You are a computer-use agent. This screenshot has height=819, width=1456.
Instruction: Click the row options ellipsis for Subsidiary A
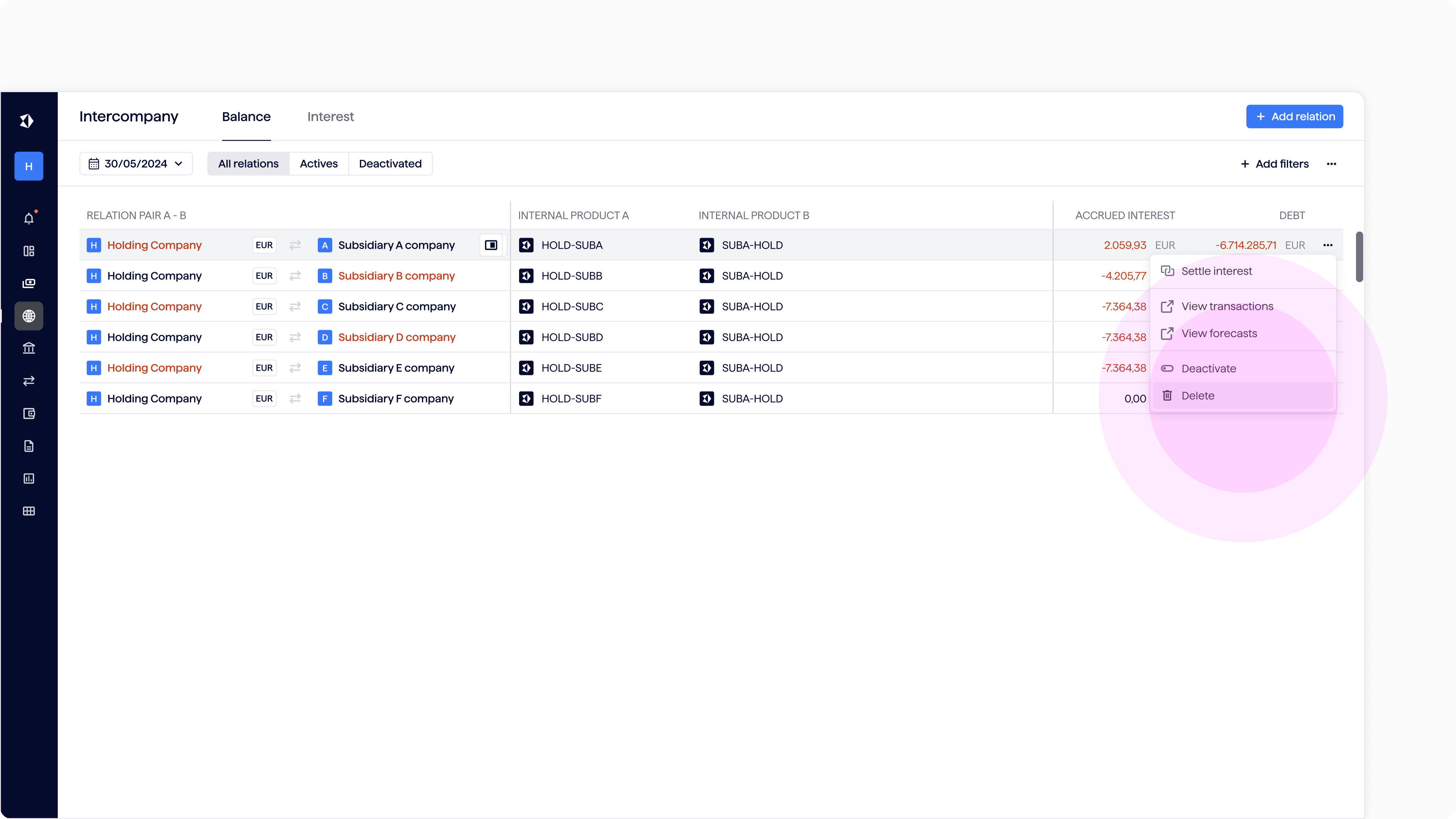pyautogui.click(x=1328, y=245)
